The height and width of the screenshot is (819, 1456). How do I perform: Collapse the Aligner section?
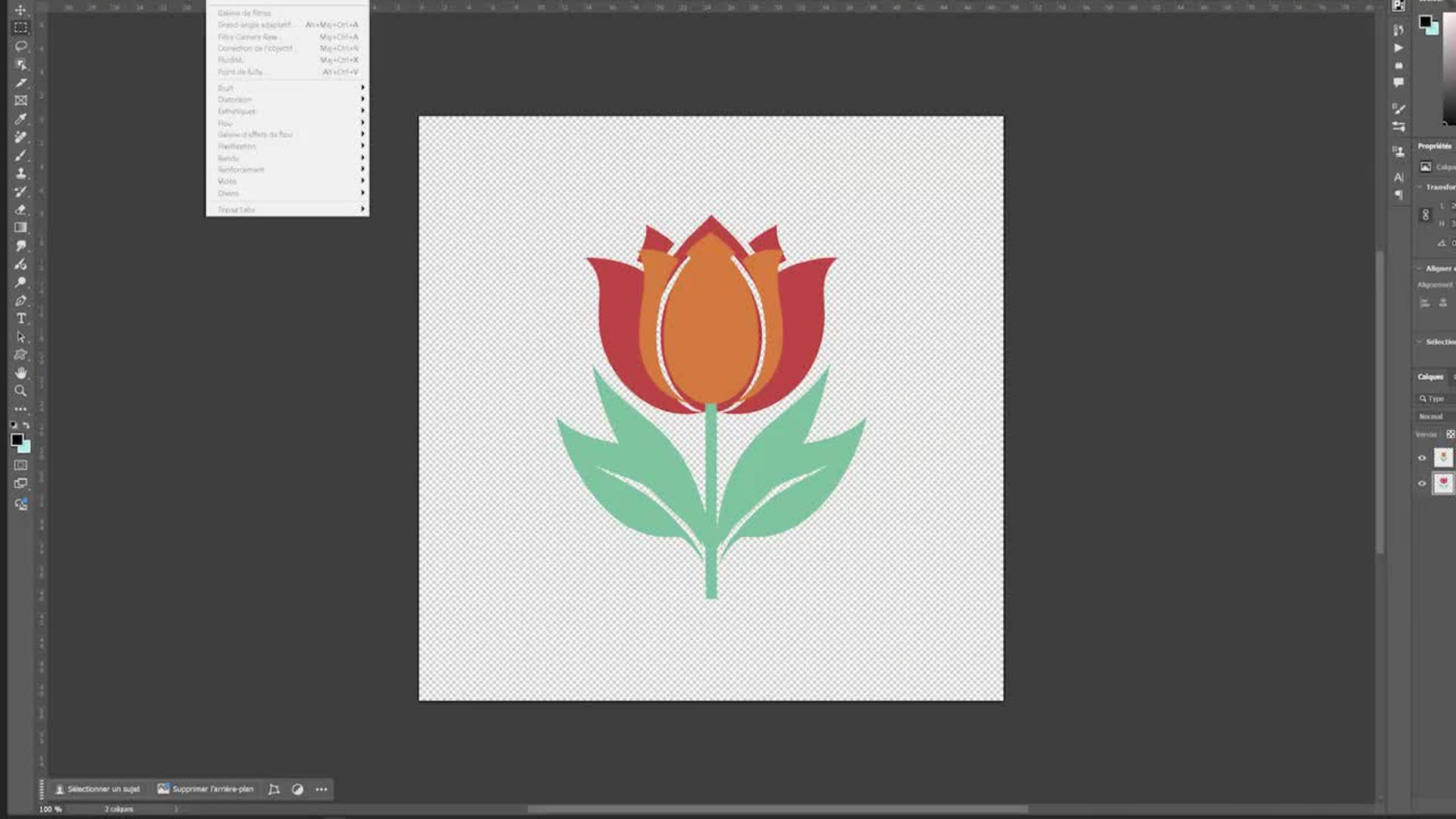[x=1420, y=268]
